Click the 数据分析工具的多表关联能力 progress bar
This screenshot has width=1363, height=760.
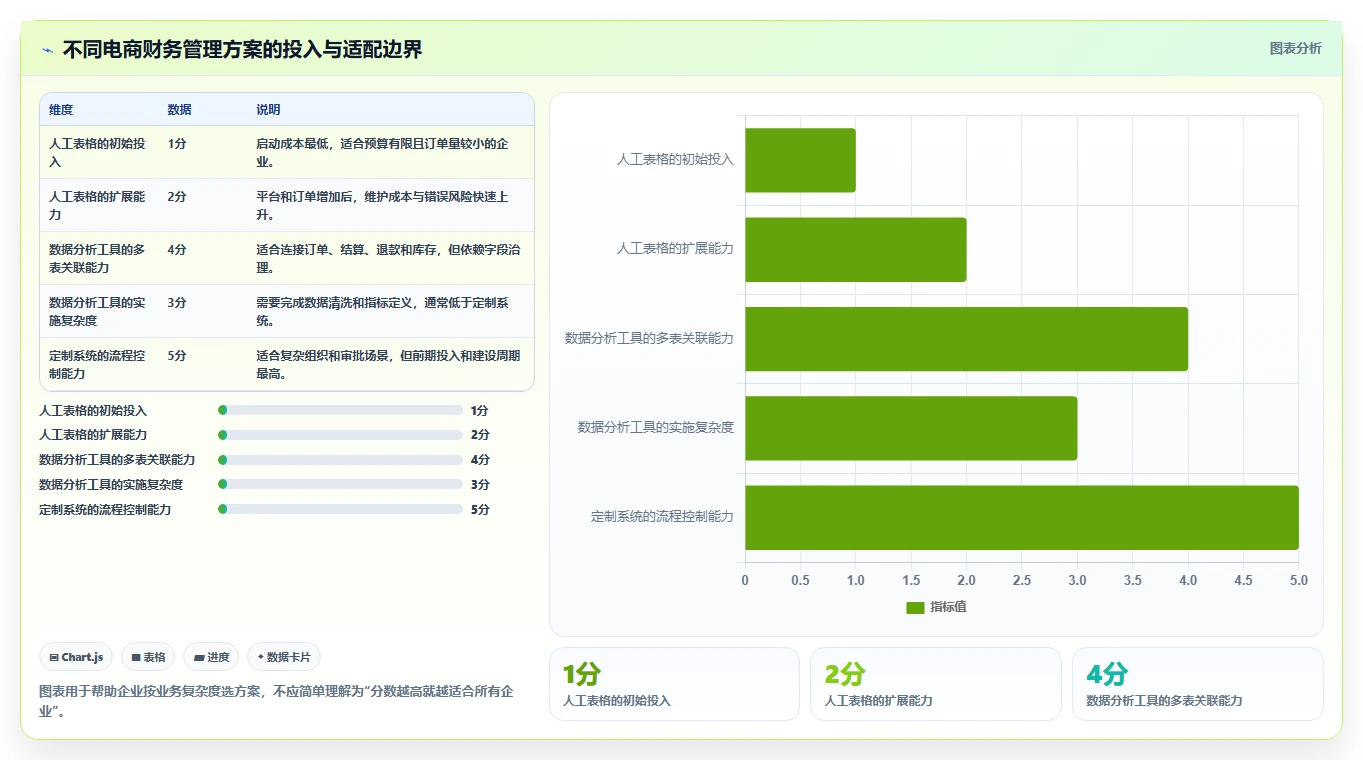tap(340, 460)
